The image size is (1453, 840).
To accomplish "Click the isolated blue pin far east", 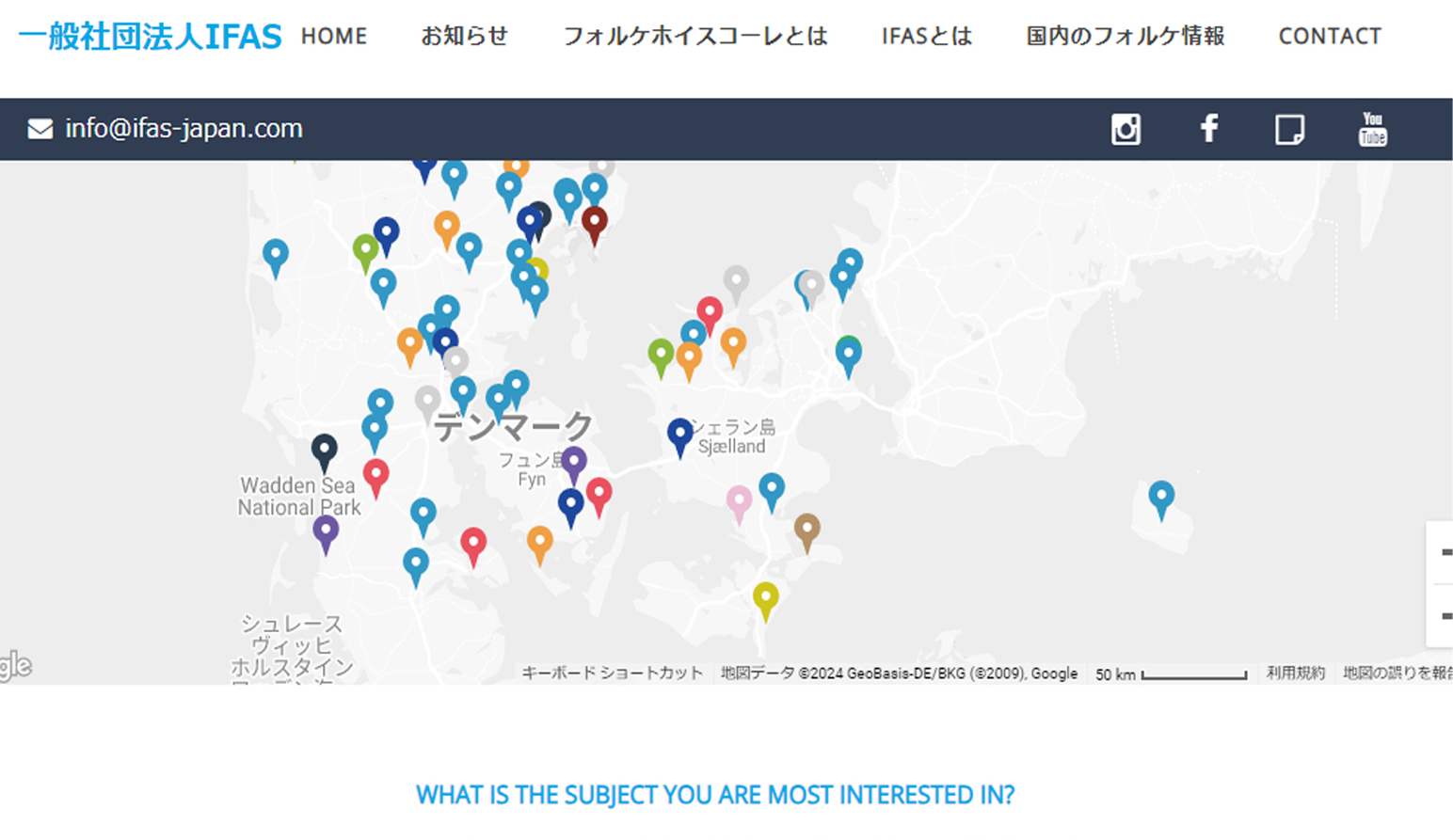I will (x=1161, y=495).
